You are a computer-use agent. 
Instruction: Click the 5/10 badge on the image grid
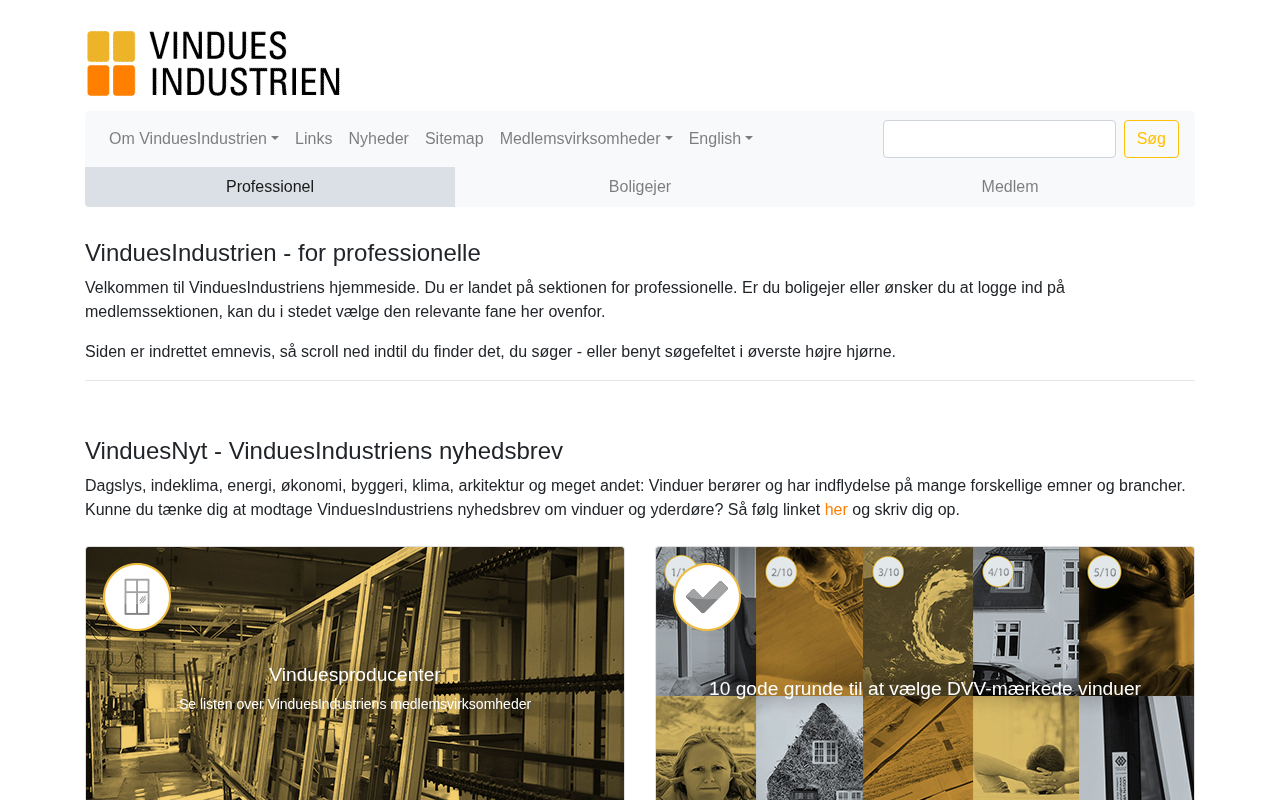point(1104,571)
